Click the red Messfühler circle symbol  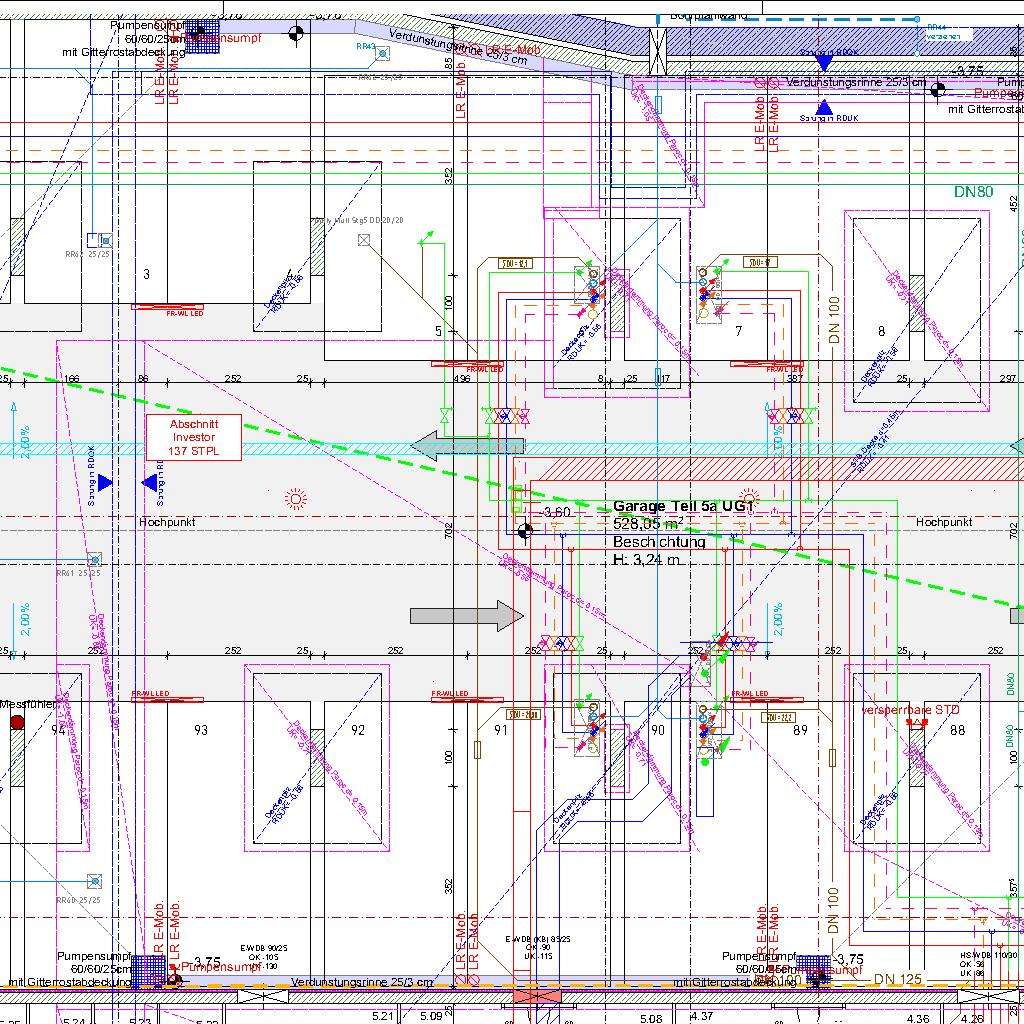click(17, 722)
